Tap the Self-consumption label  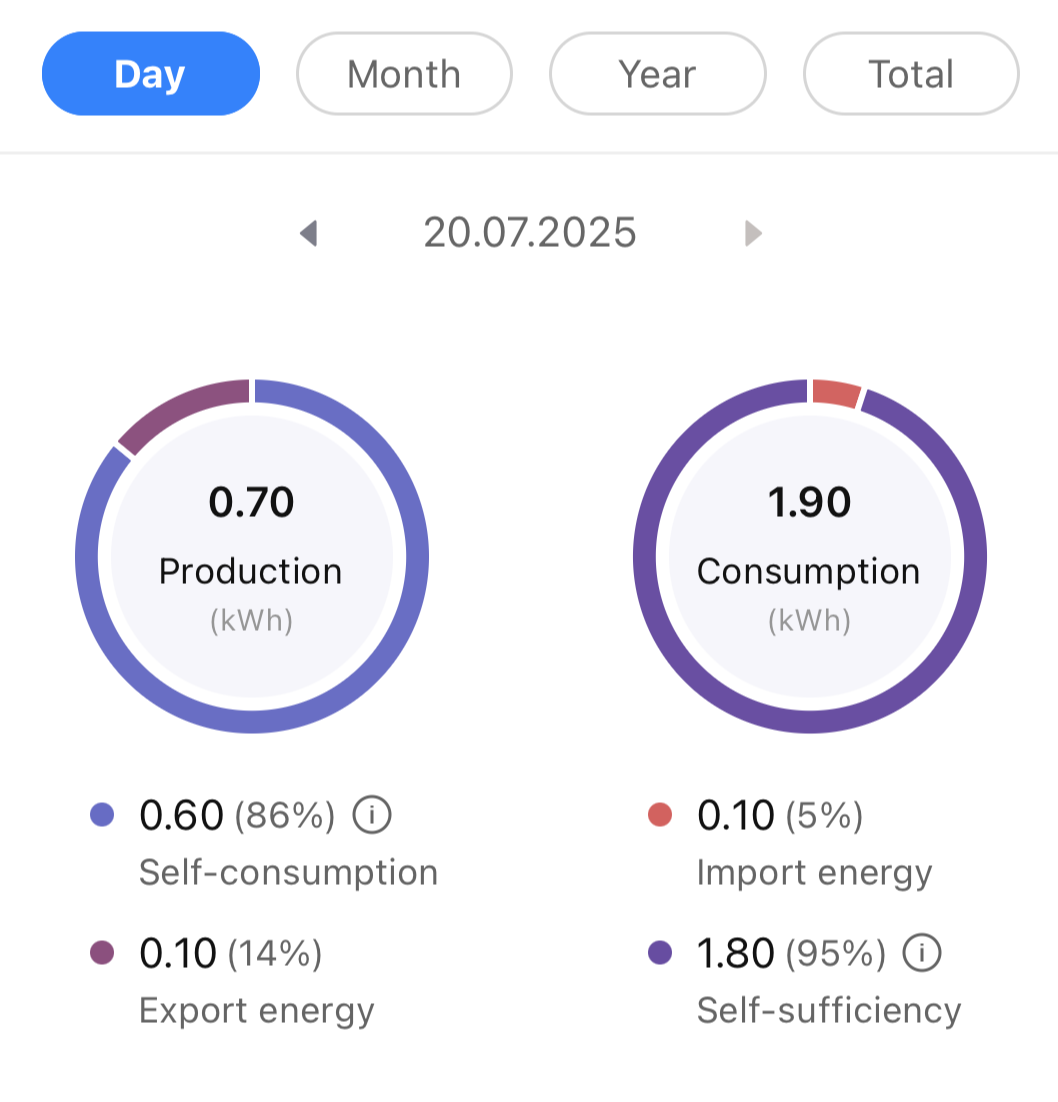coord(288,872)
